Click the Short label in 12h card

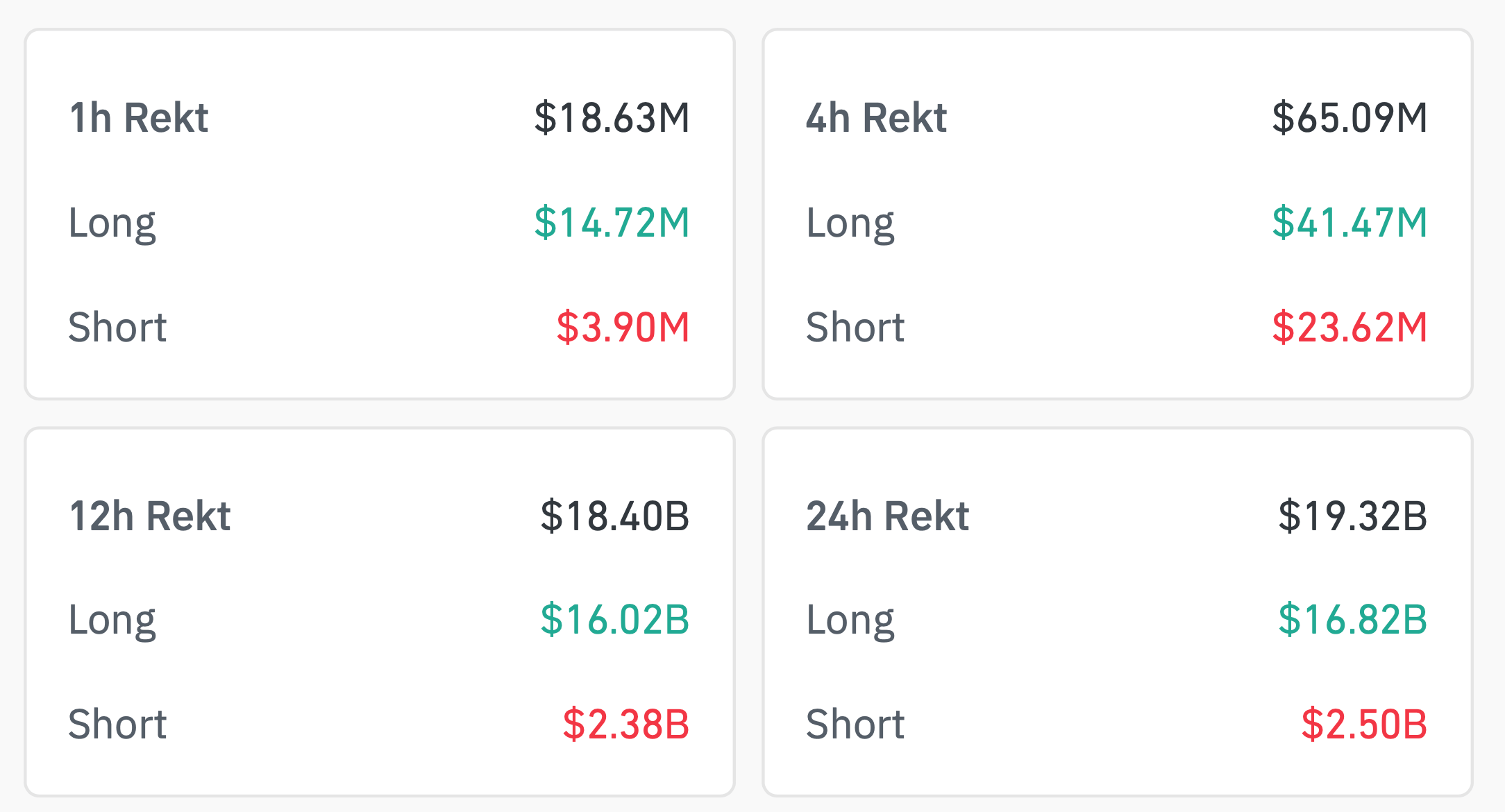tap(117, 724)
